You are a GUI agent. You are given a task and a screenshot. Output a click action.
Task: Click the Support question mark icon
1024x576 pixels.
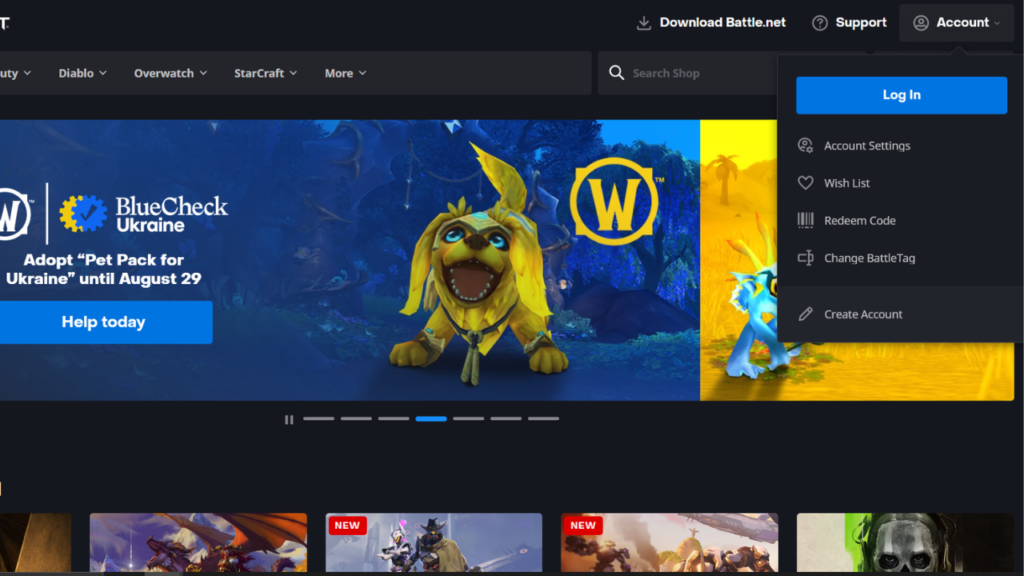tap(820, 23)
